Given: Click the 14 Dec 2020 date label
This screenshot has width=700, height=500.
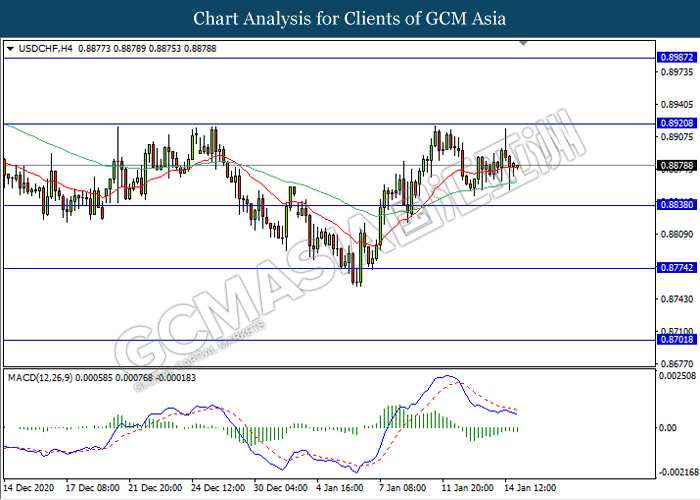Looking at the screenshot, I should pyautogui.click(x=29, y=488).
